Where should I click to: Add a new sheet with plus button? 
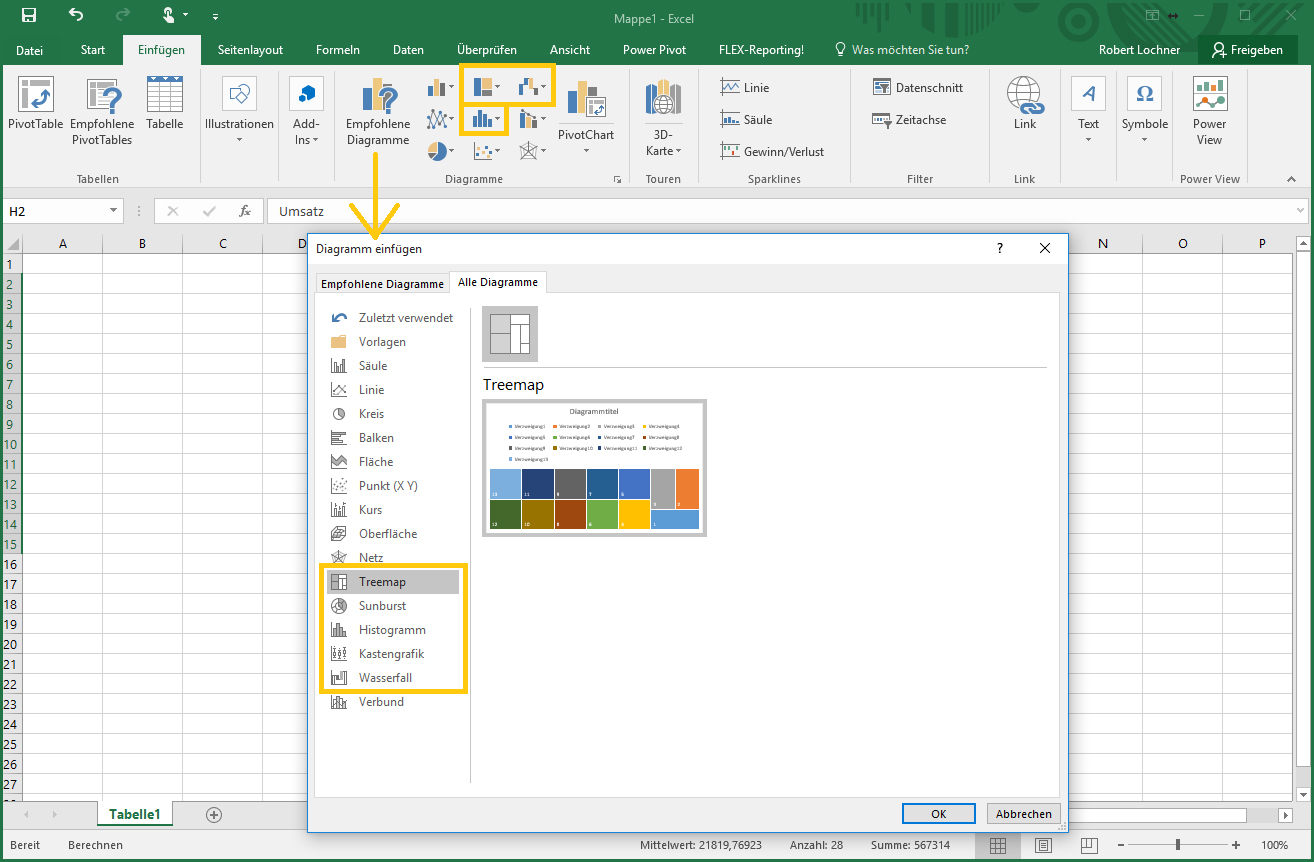[213, 815]
